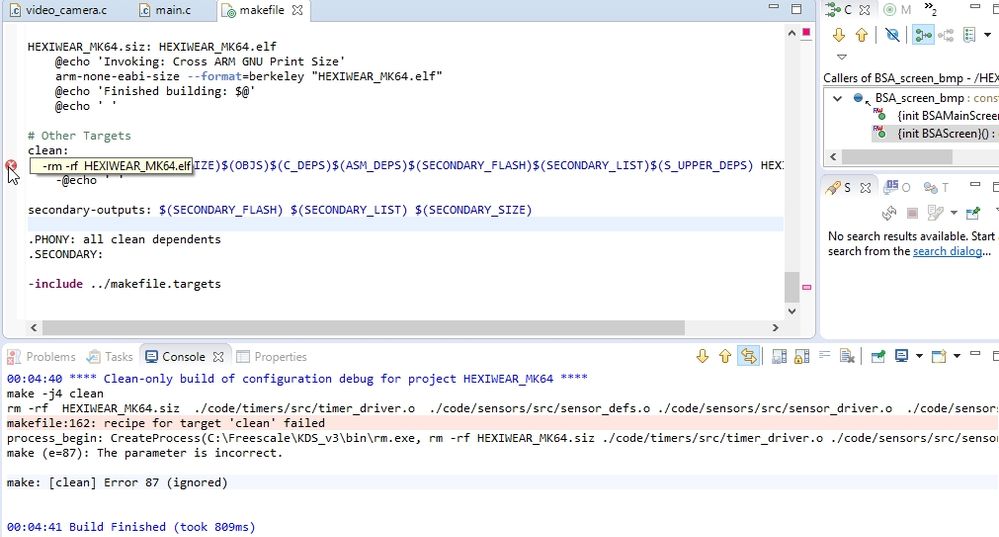Image resolution: width=999 pixels, height=537 pixels.
Task: Close the makefile editor tab
Action: click(x=297, y=10)
